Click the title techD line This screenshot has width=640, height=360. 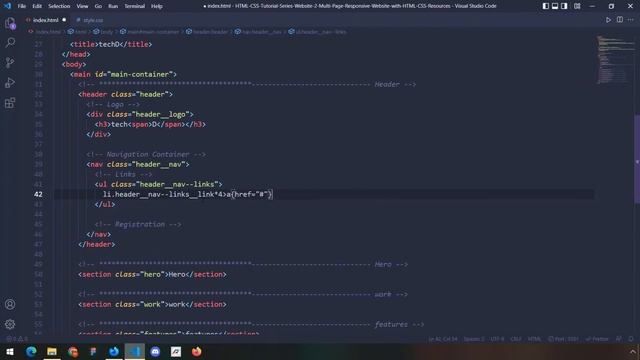pyautogui.click(x=111, y=44)
